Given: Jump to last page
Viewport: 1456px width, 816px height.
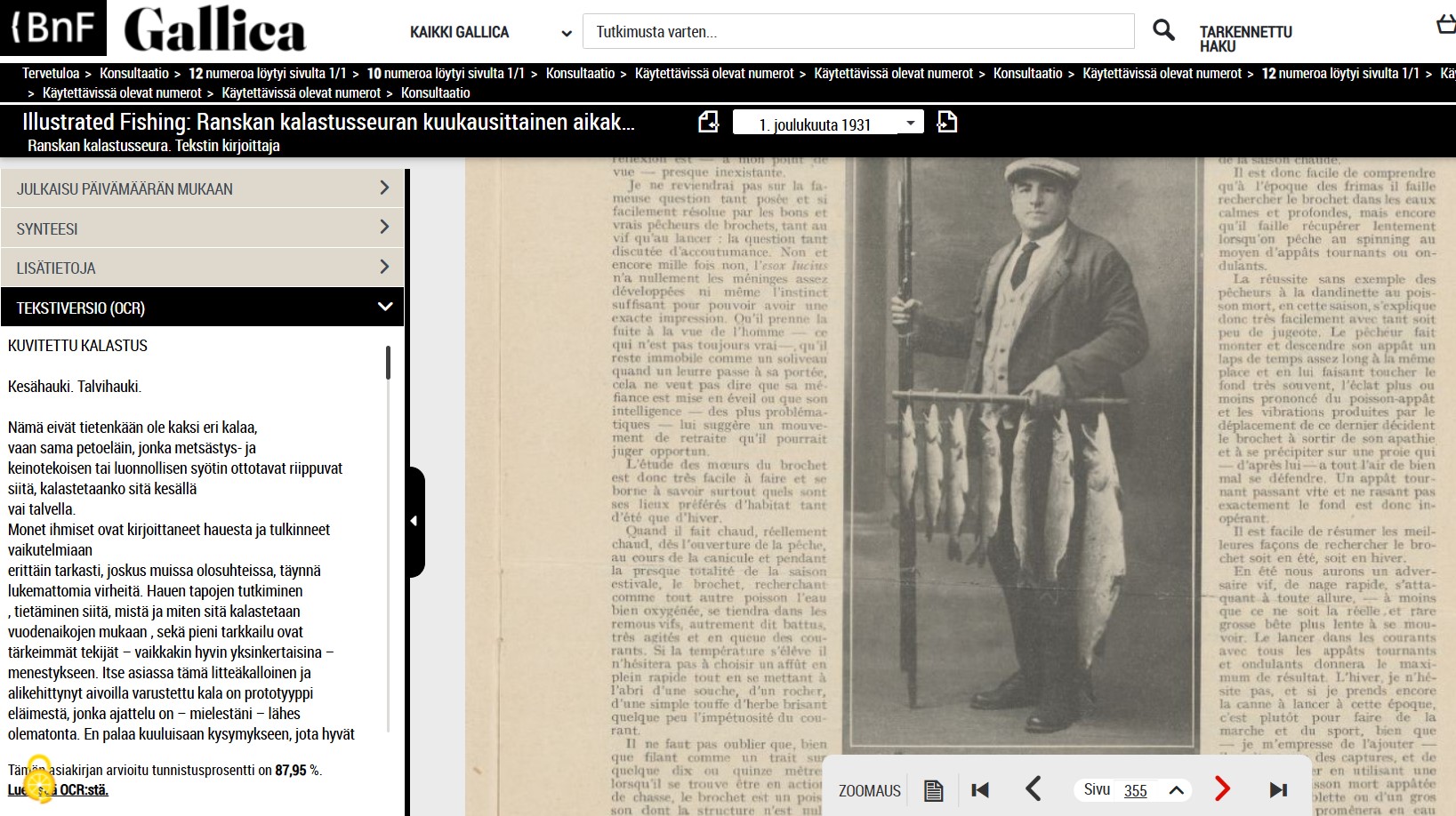Looking at the screenshot, I should pos(1278,789).
